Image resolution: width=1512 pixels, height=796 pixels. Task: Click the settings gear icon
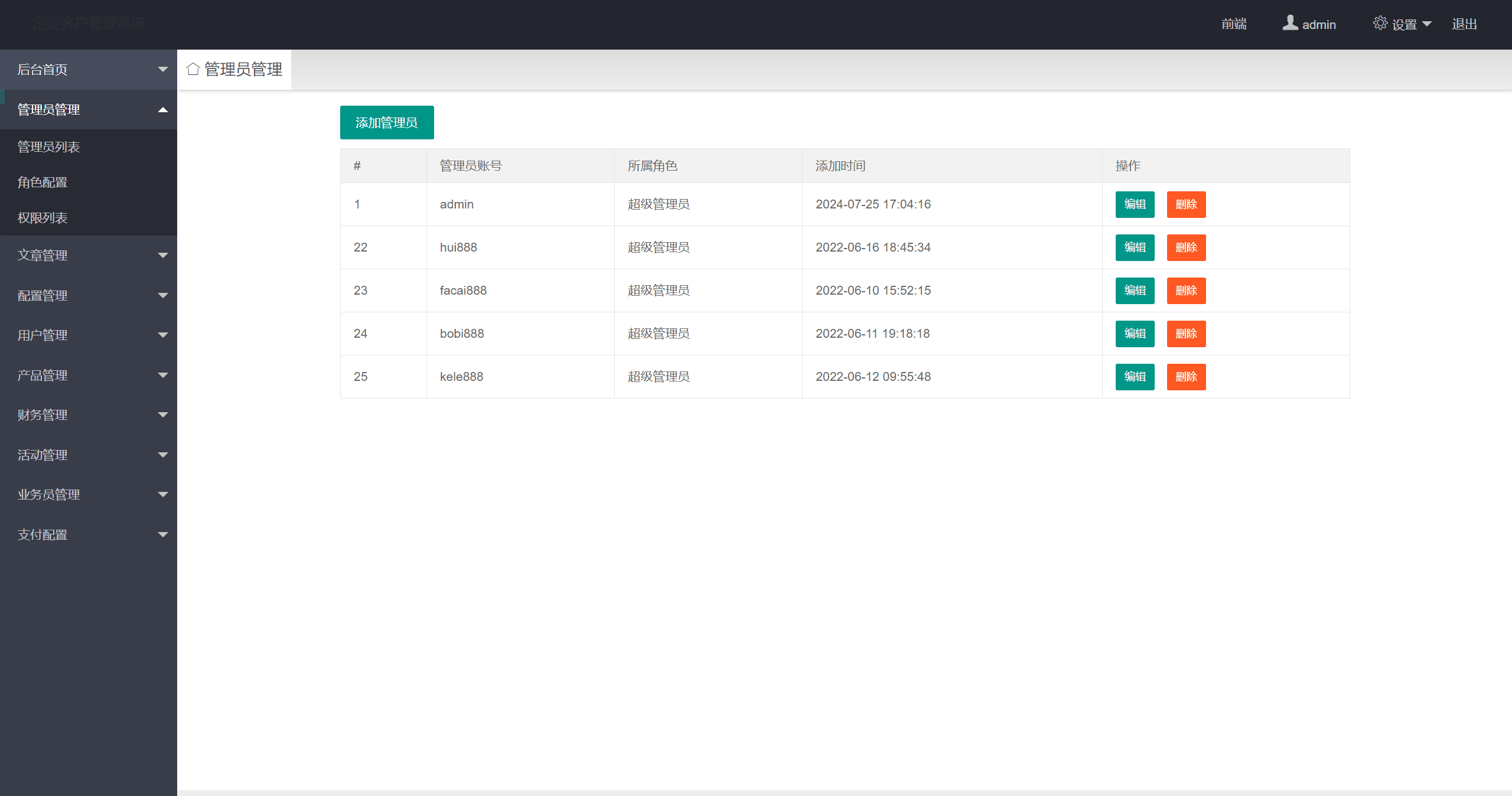click(x=1380, y=23)
